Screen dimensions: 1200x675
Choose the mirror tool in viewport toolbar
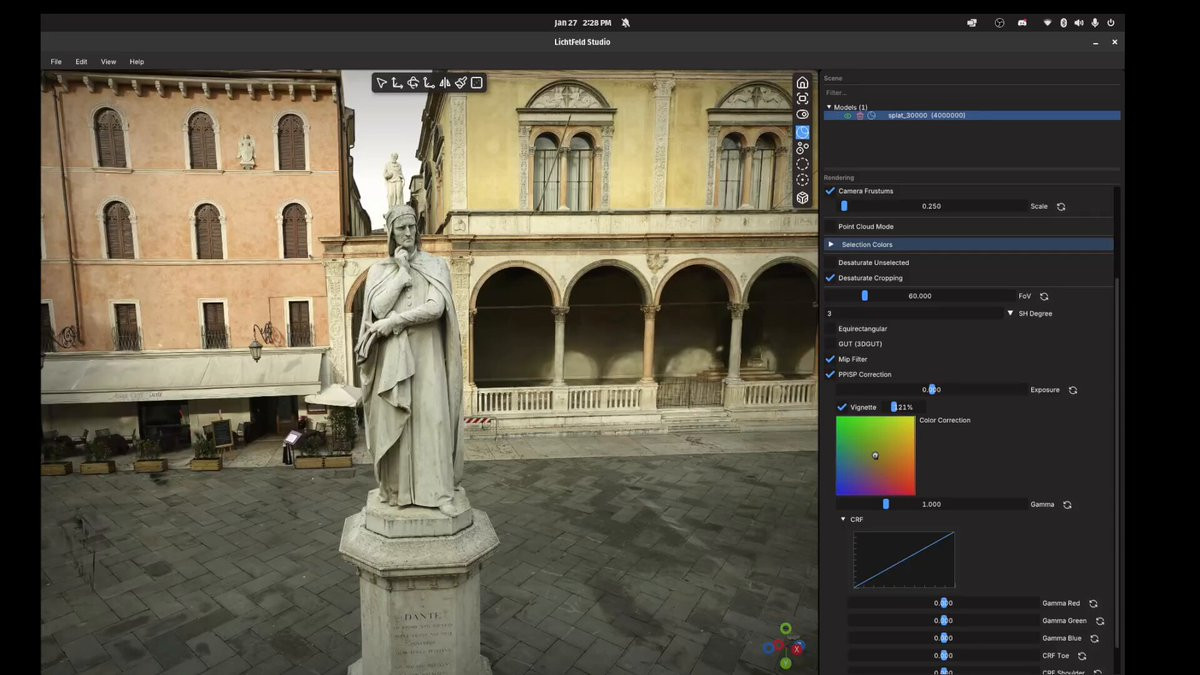point(445,83)
